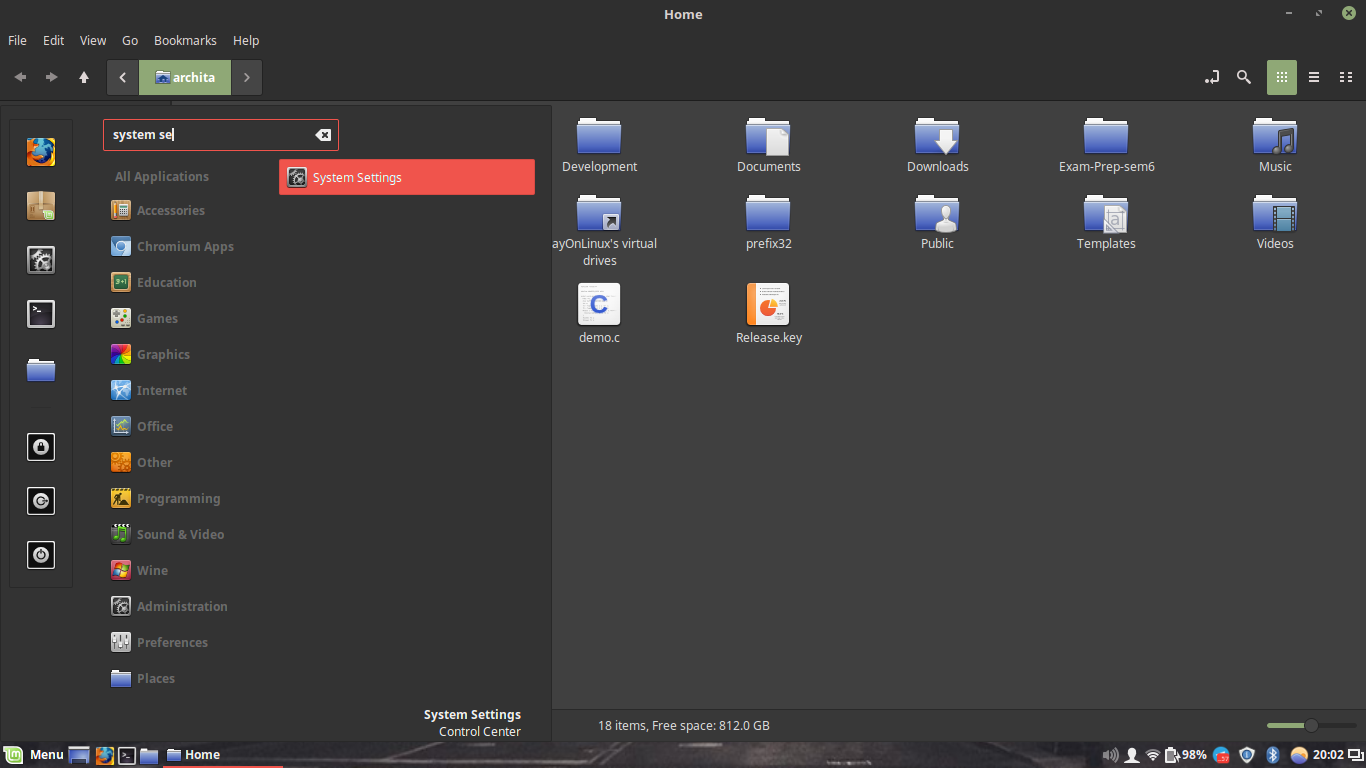Switch to compact view in the toolbar

(x=1346, y=77)
